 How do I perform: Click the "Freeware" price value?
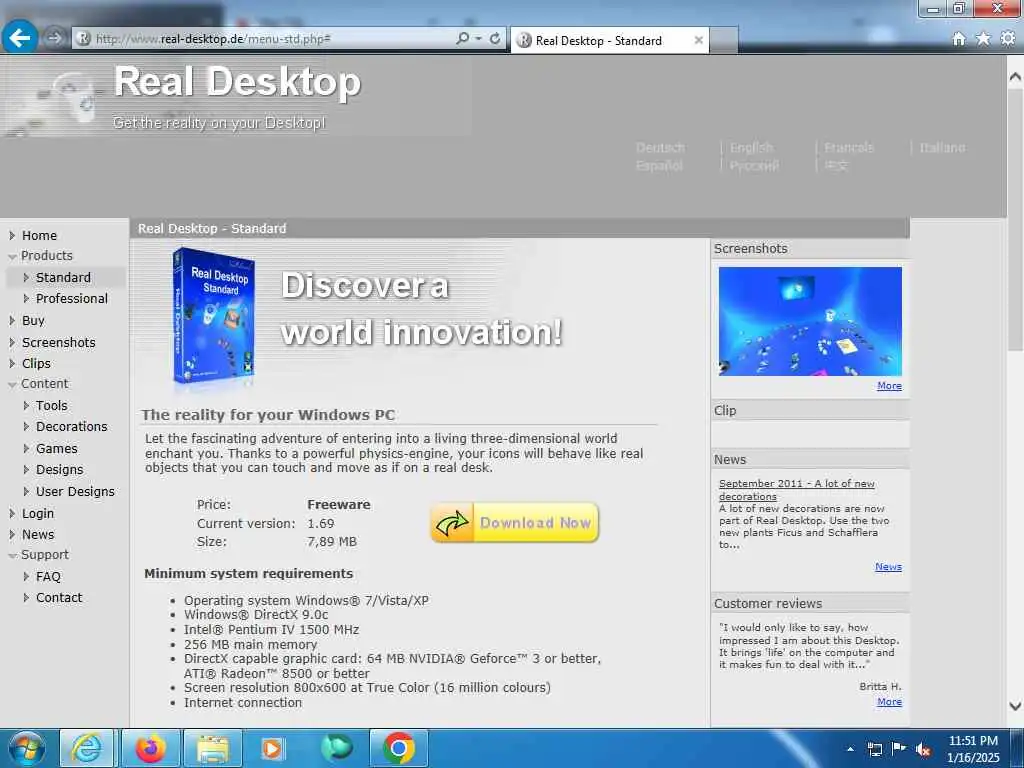(338, 505)
